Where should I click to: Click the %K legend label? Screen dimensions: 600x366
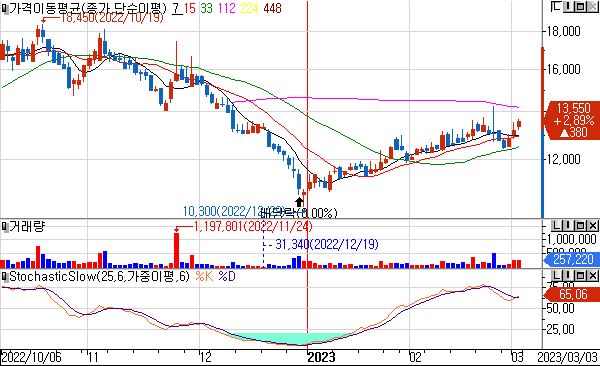(204, 276)
